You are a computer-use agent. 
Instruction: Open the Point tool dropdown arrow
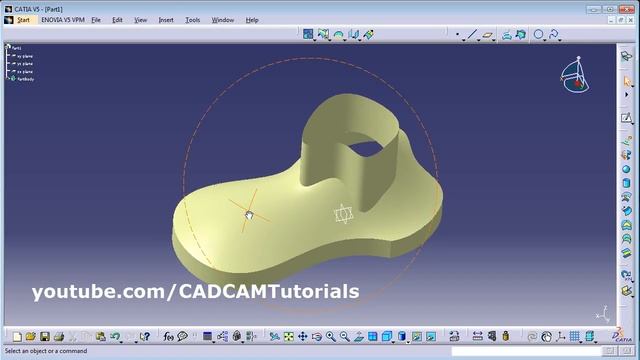(x=464, y=40)
